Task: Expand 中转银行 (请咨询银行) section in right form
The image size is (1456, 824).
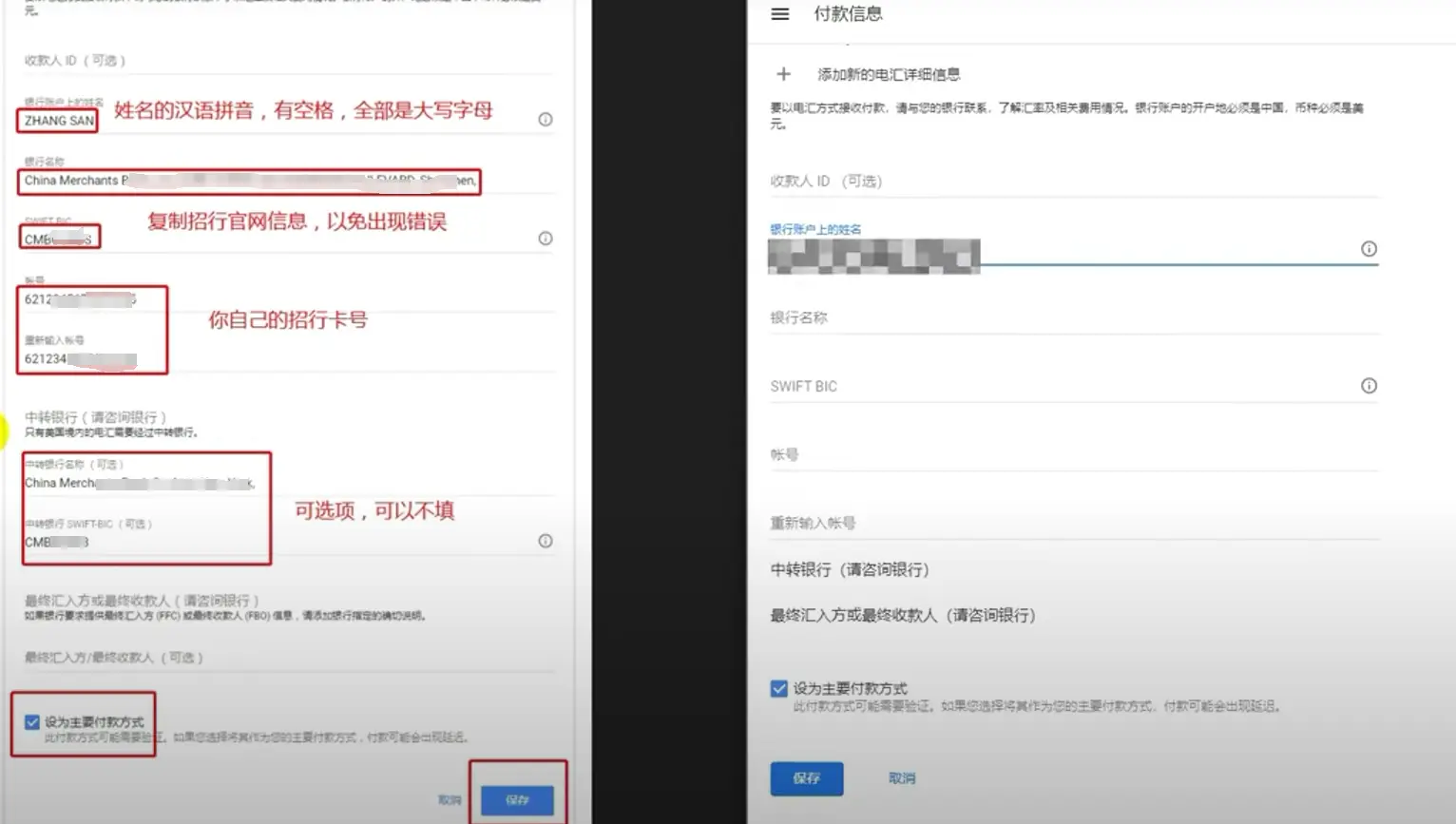Action: [x=850, y=569]
